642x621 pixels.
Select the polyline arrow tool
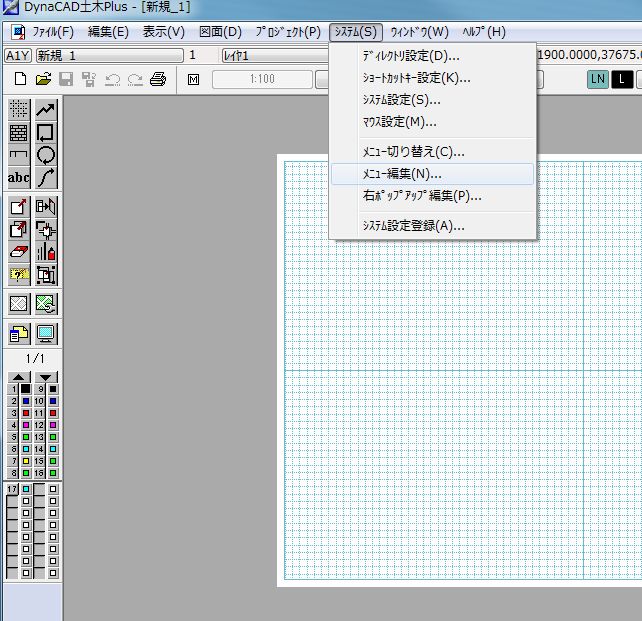(x=45, y=109)
